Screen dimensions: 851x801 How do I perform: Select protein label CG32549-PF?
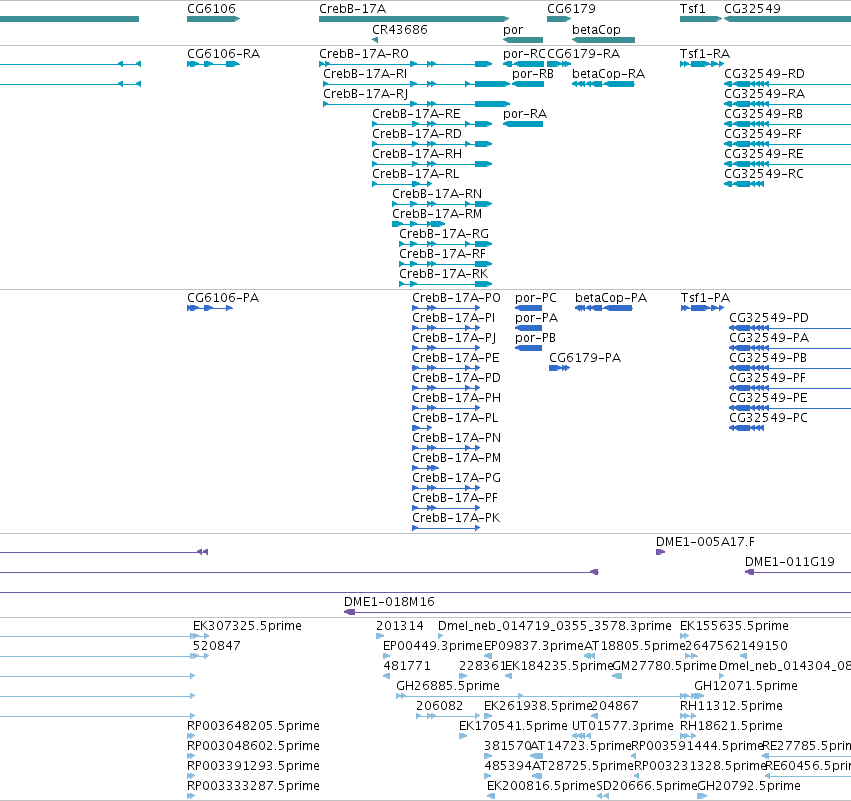coord(767,378)
